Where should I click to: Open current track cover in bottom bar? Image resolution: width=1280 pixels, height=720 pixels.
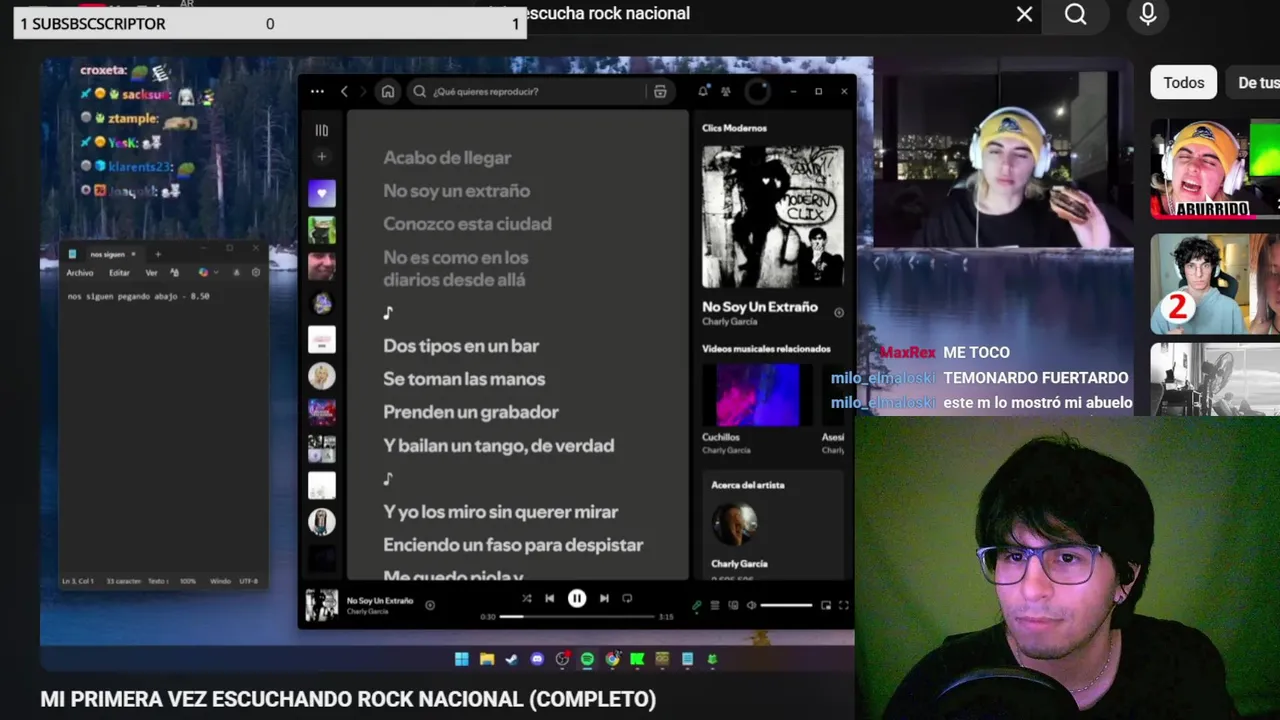pos(321,605)
